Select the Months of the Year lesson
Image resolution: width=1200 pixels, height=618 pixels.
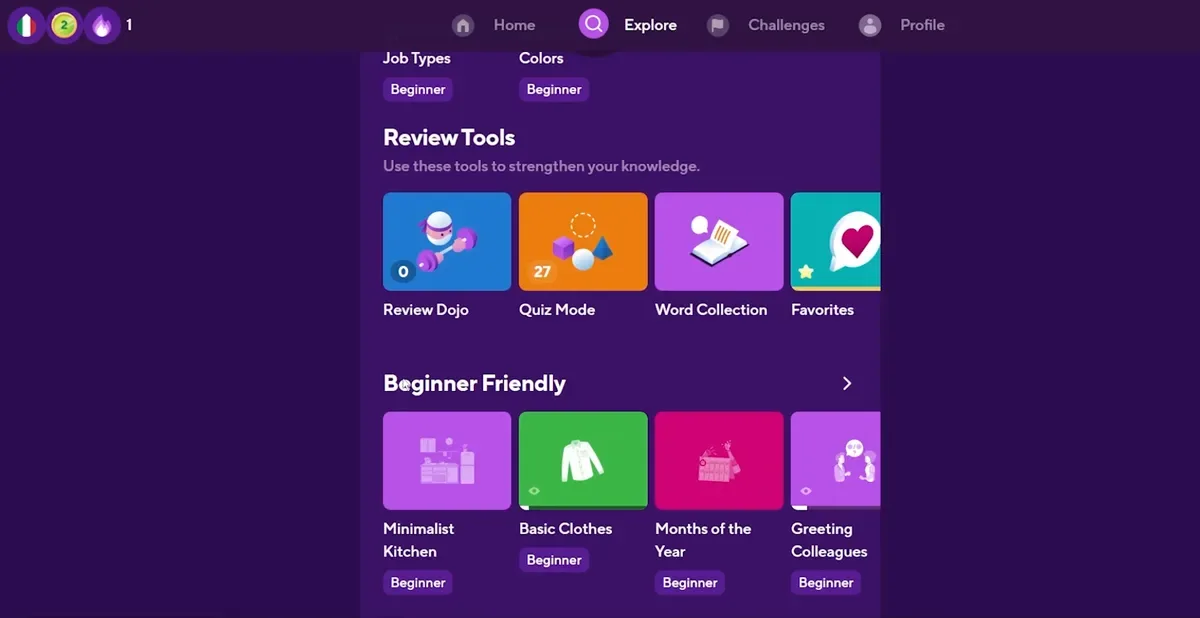(719, 461)
